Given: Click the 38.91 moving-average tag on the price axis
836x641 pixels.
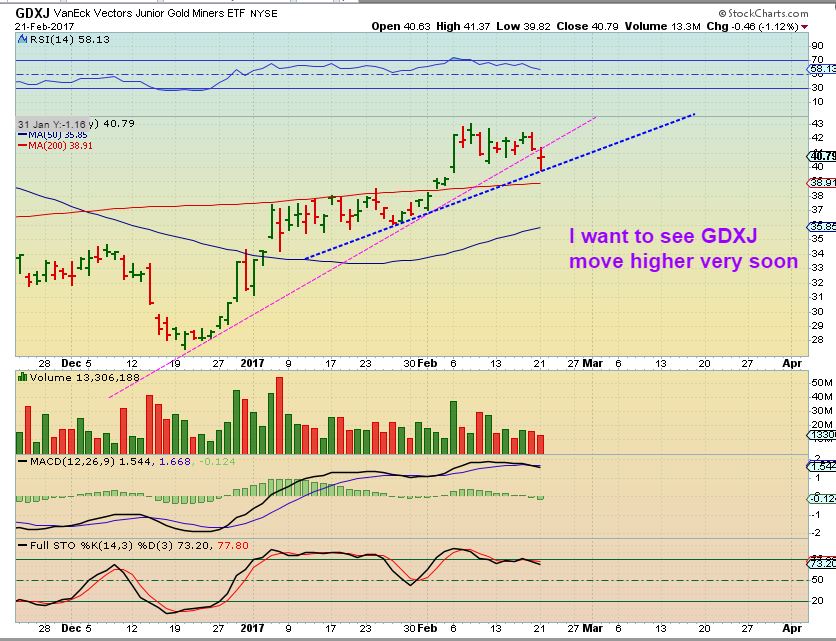Looking at the screenshot, I should tap(822, 182).
